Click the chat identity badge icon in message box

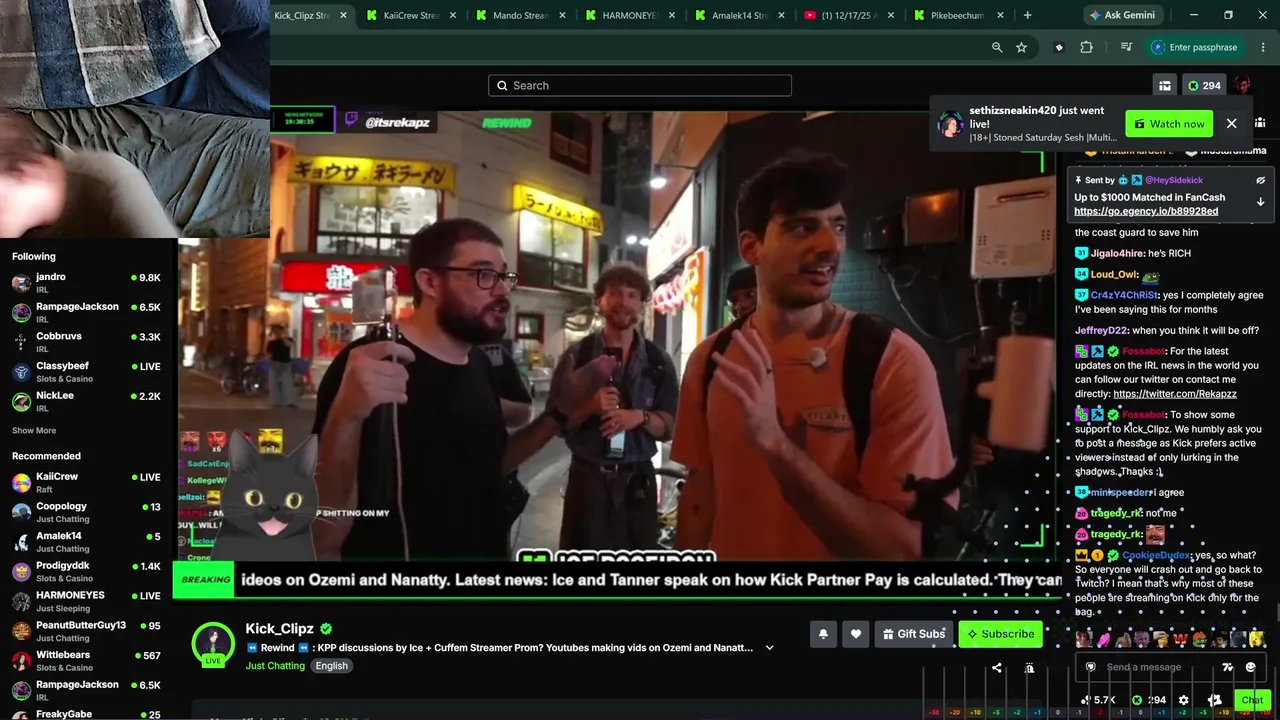point(1090,667)
